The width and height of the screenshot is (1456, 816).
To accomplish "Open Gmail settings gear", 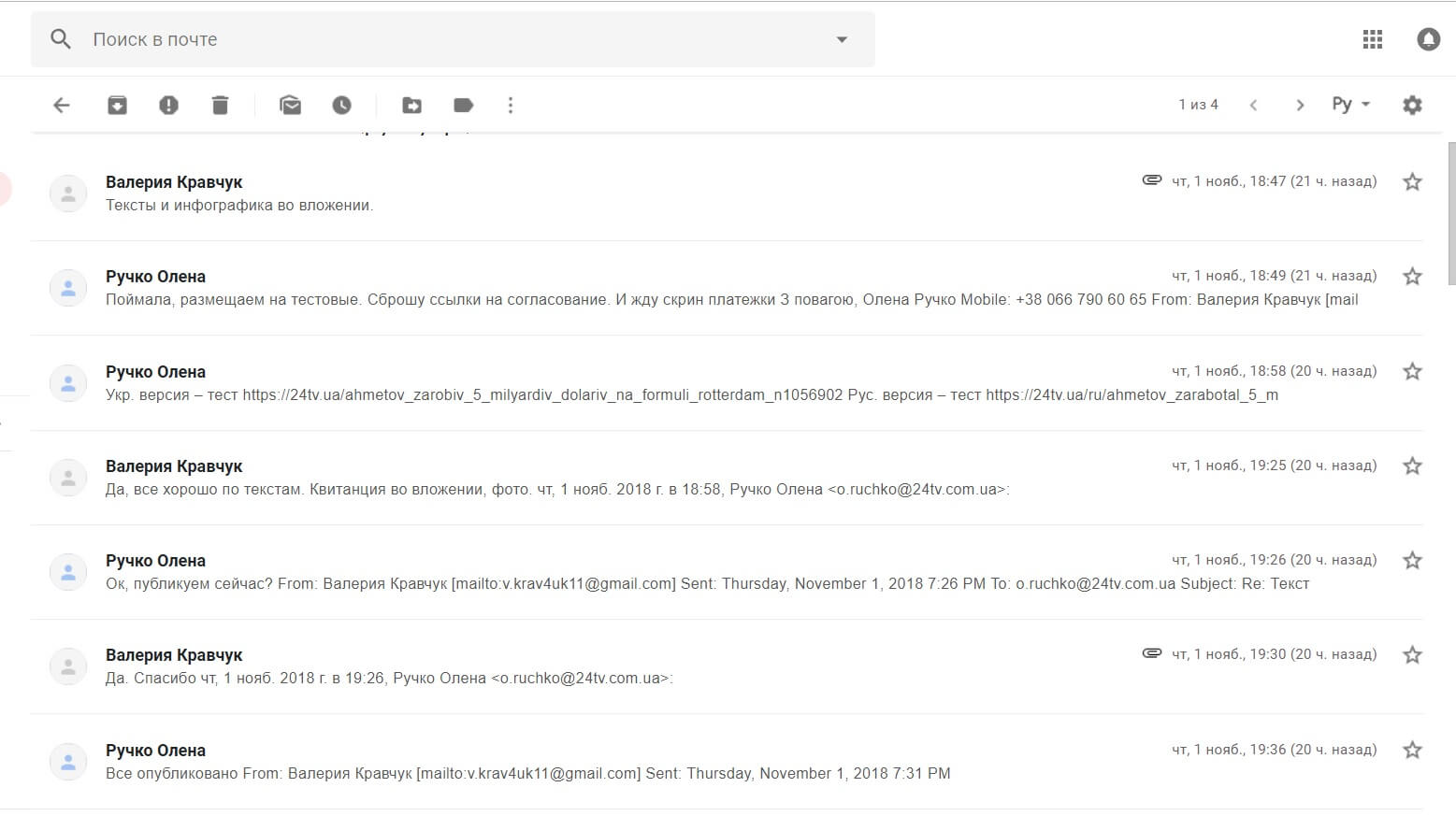I will tap(1412, 105).
